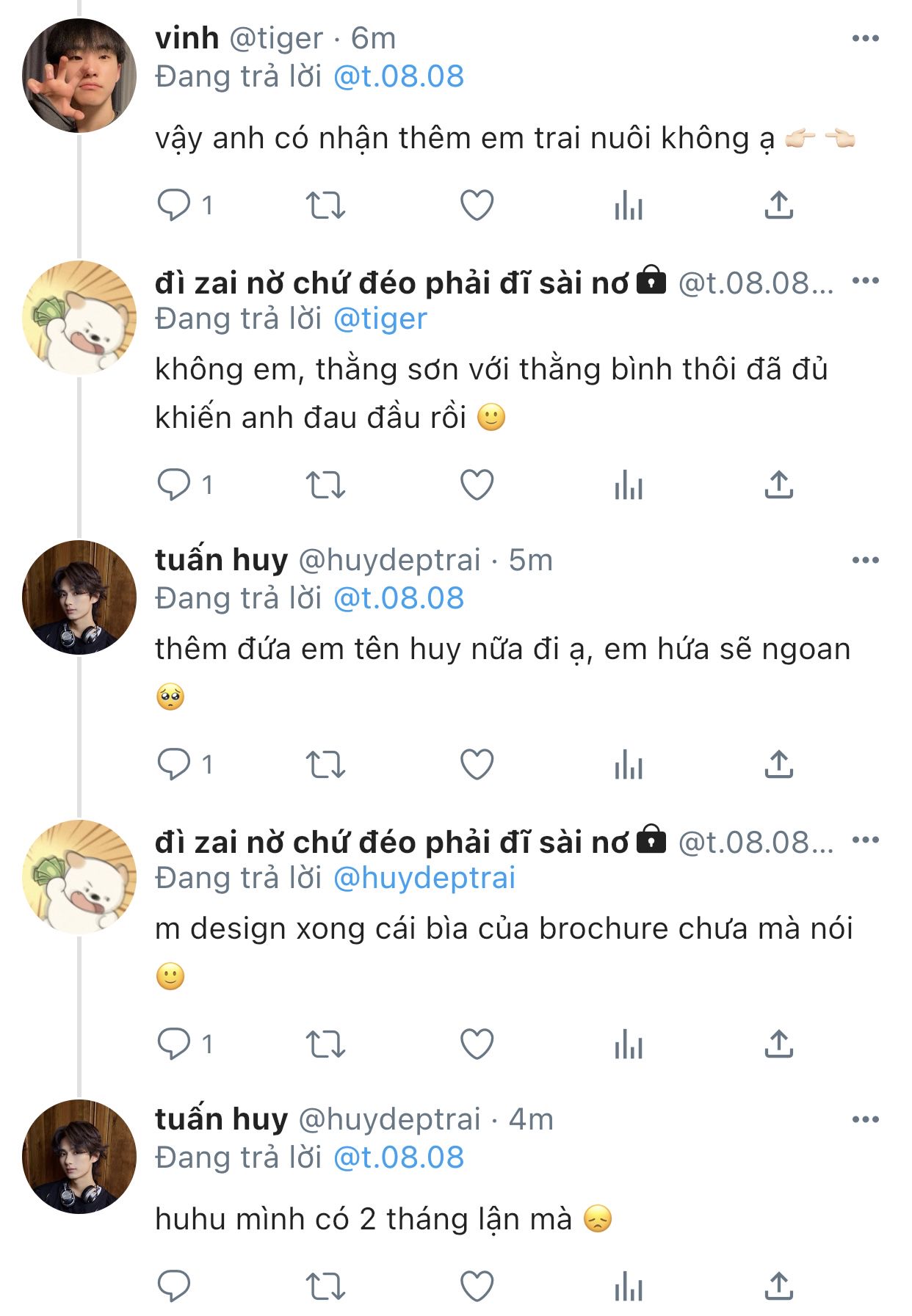
Task: View analytics of tuấn huy's 5m tweet
Action: (x=628, y=766)
